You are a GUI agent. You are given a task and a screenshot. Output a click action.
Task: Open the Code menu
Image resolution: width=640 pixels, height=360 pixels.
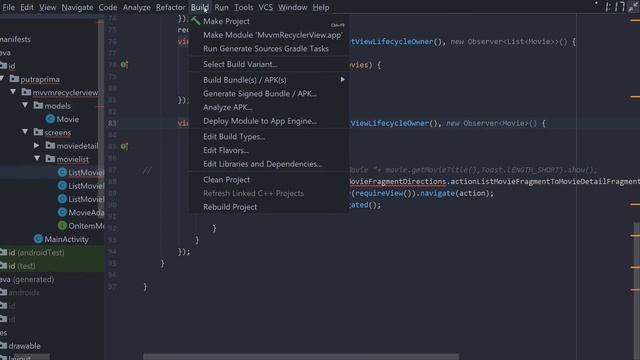click(x=108, y=7)
